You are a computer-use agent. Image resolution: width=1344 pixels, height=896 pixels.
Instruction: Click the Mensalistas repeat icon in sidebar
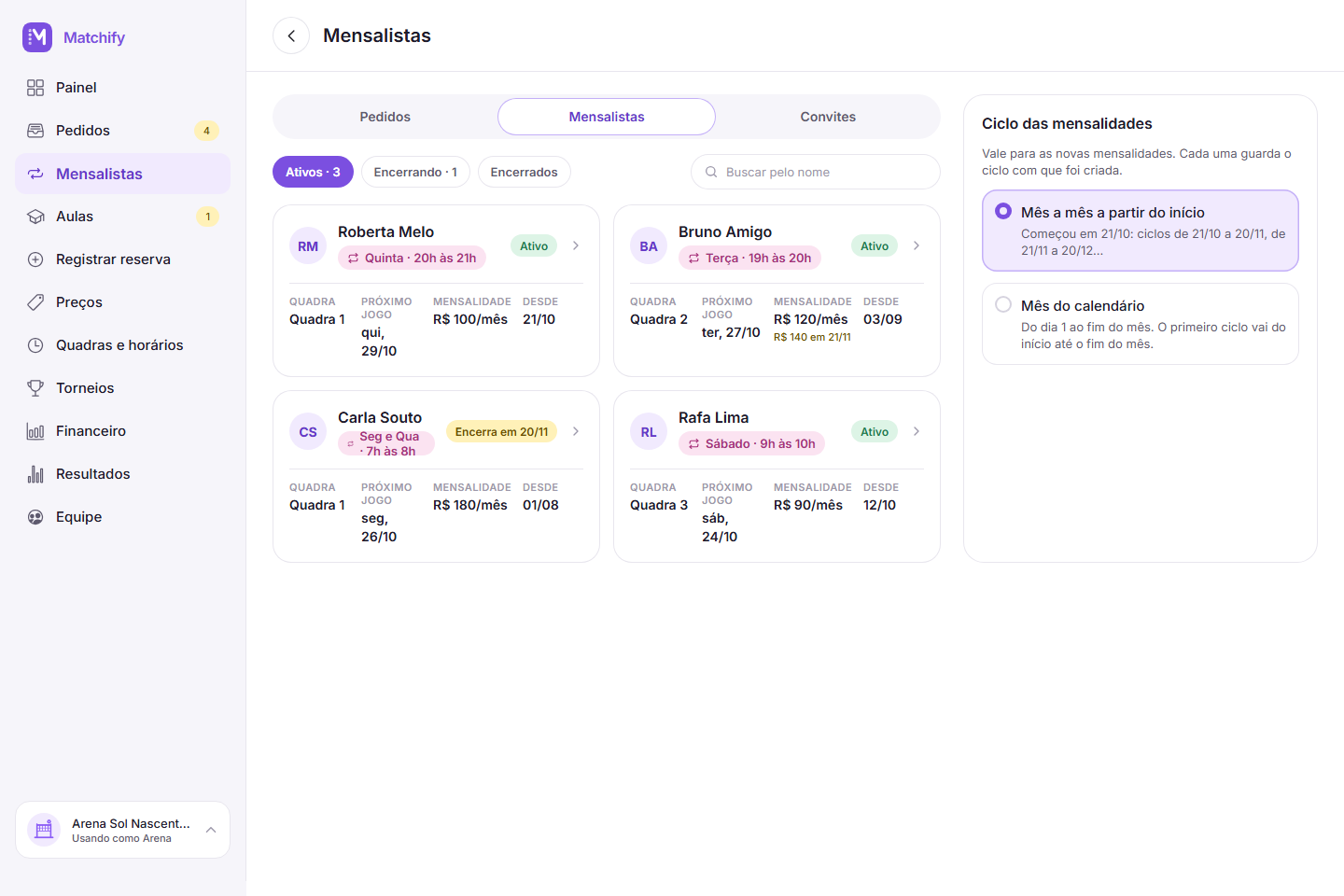click(x=35, y=174)
